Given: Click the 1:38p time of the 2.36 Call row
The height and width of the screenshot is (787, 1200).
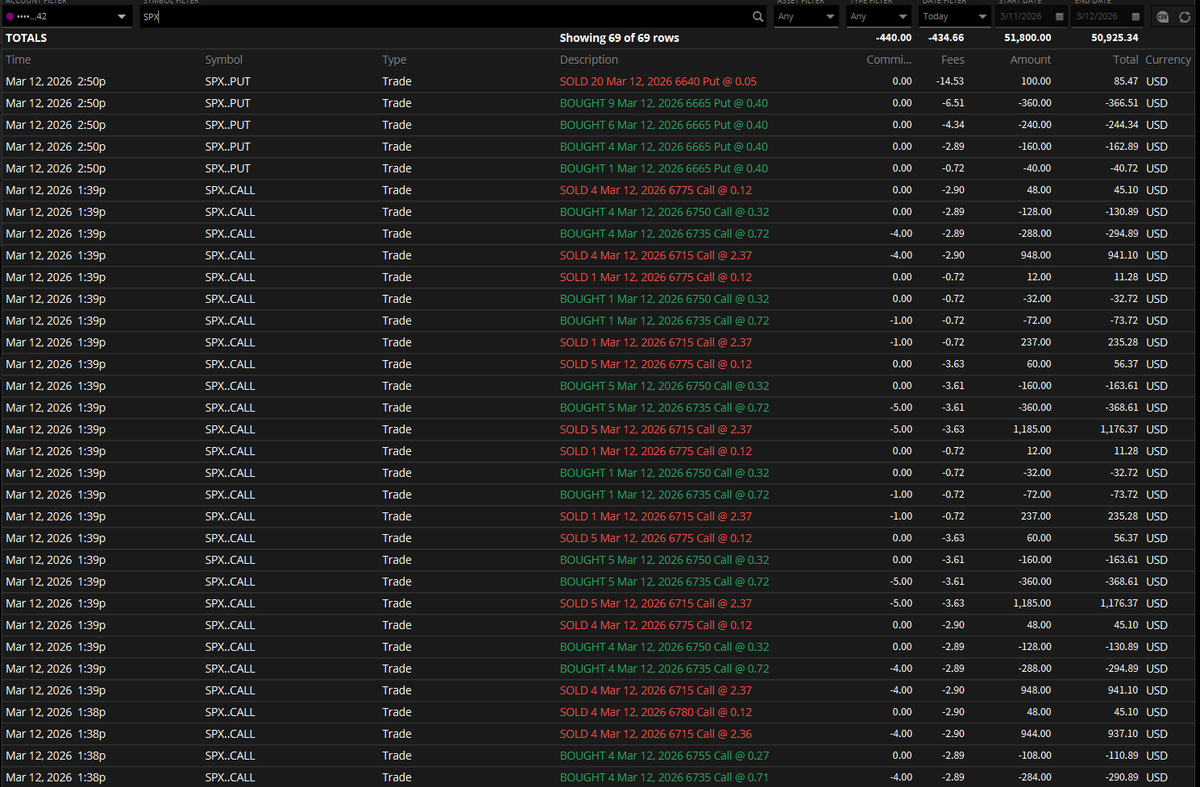Looking at the screenshot, I should 92,734.
